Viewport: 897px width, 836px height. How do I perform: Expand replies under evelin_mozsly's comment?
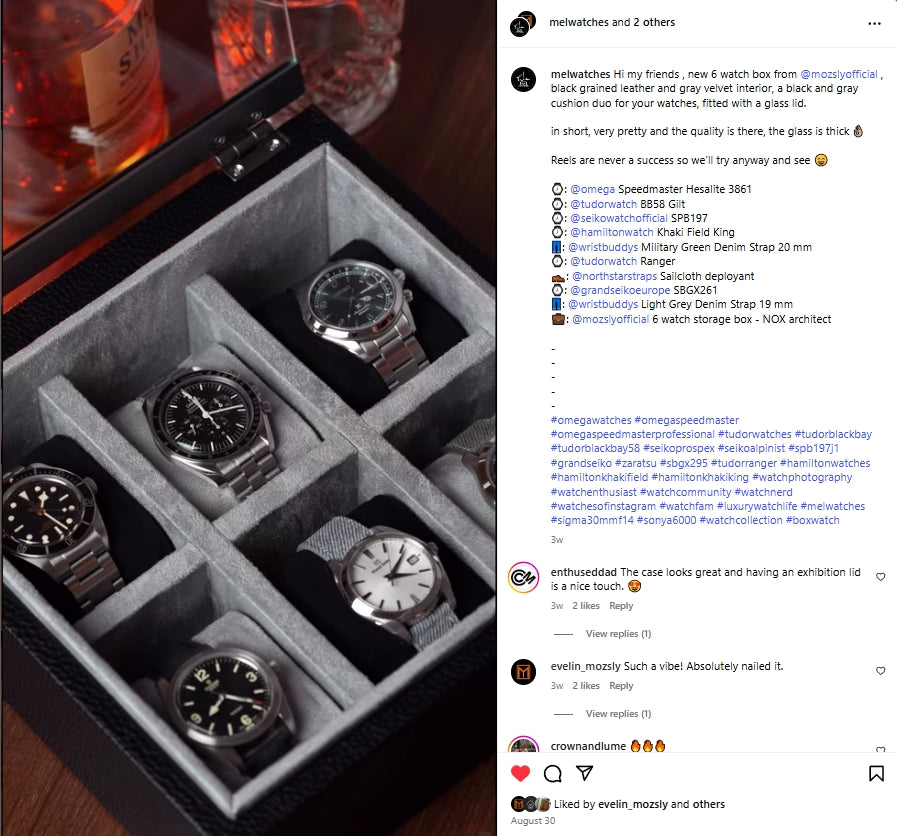point(618,714)
